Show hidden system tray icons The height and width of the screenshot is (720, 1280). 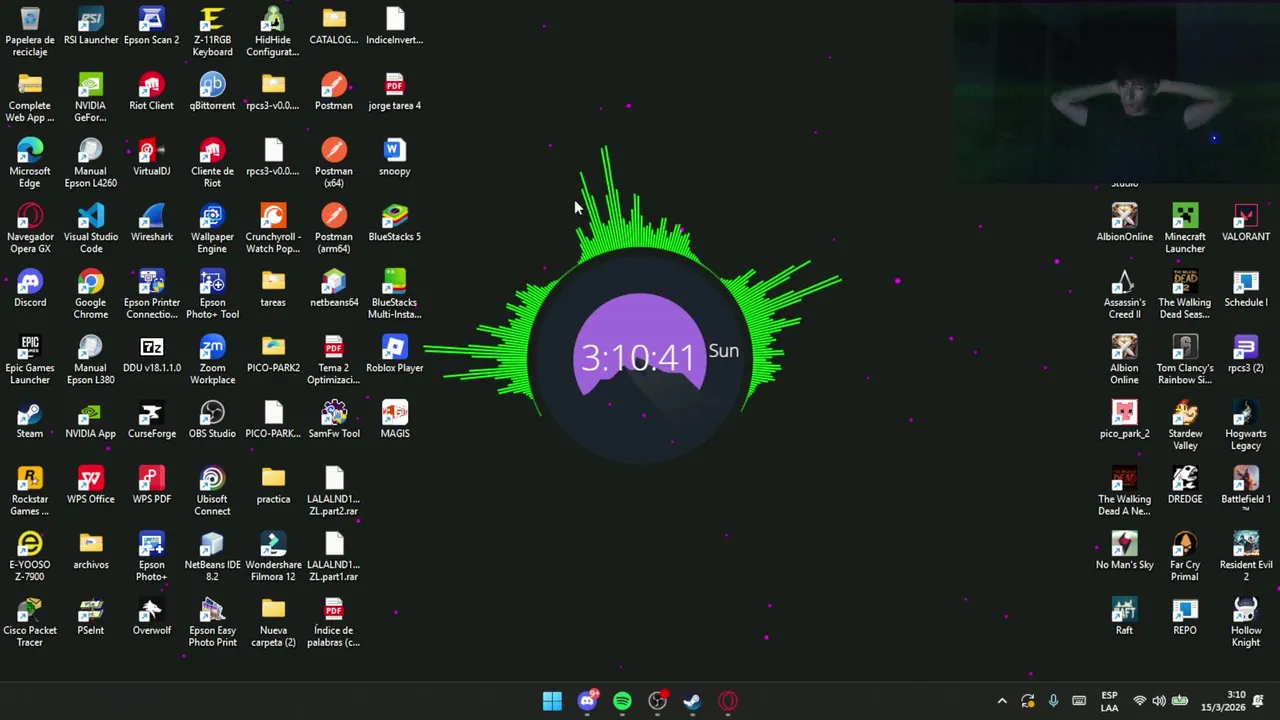(1002, 701)
